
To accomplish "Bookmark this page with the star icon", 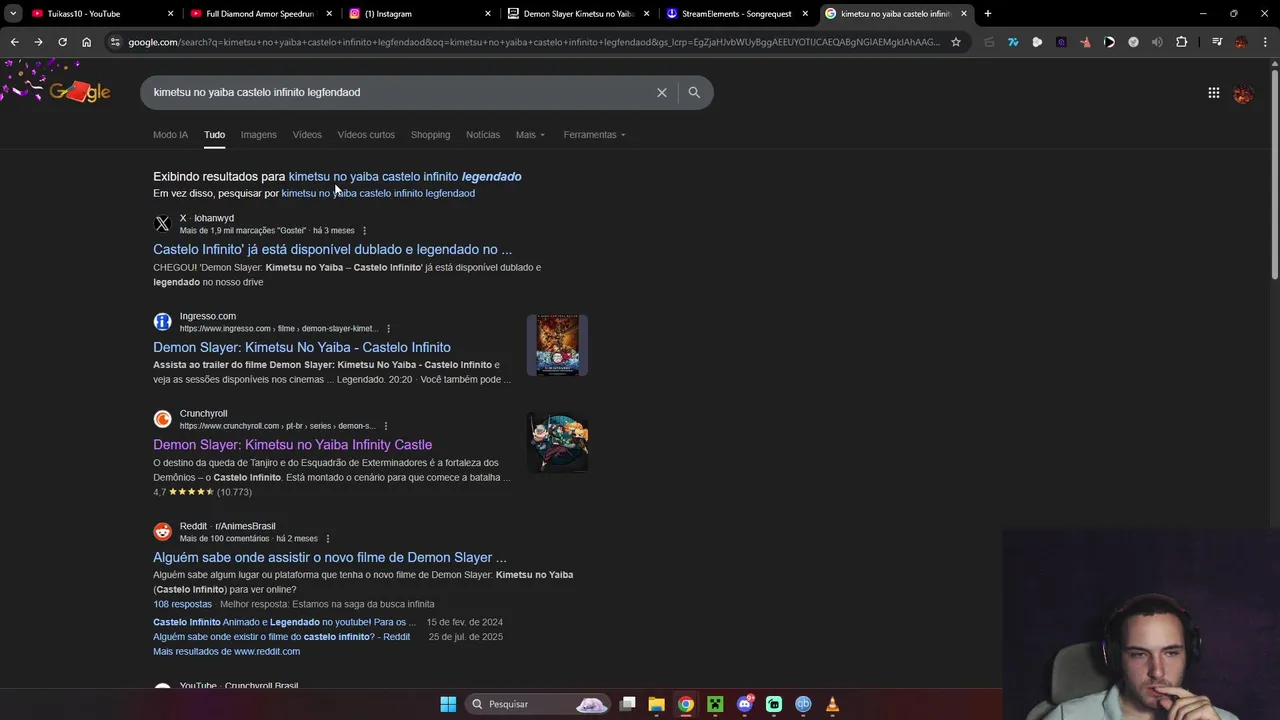I will (956, 42).
